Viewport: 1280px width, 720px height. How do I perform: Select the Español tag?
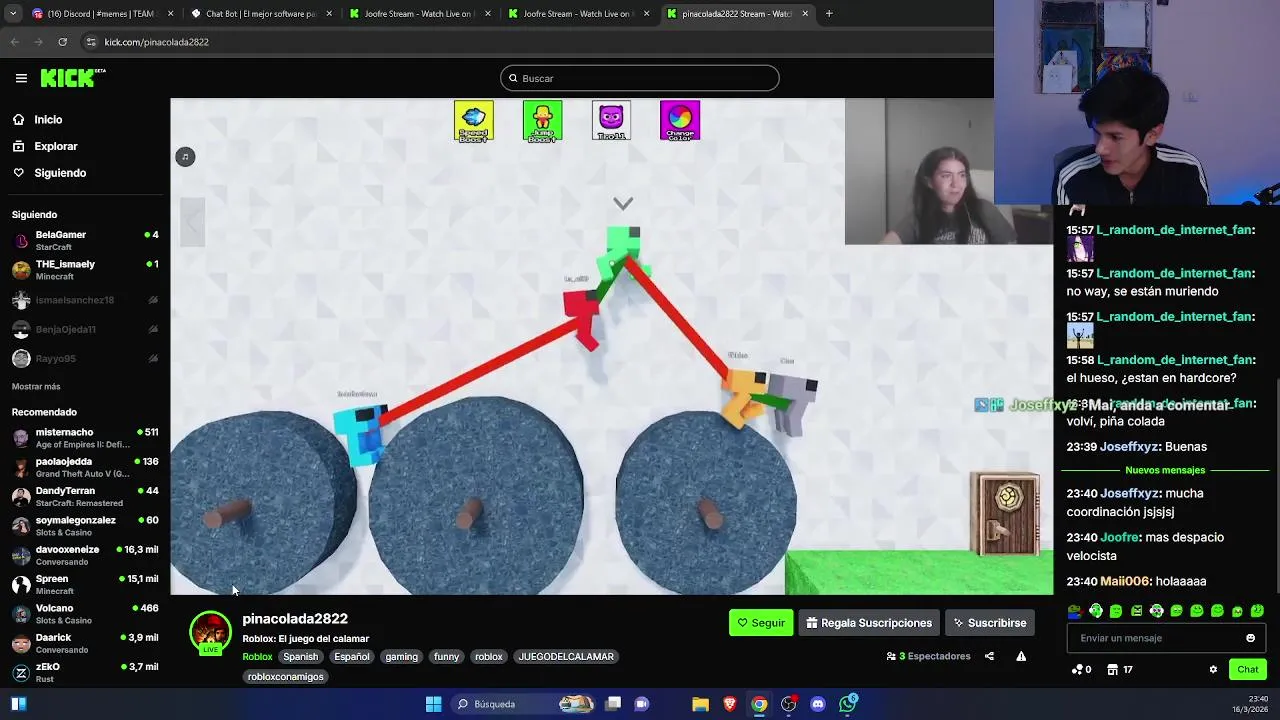352,657
